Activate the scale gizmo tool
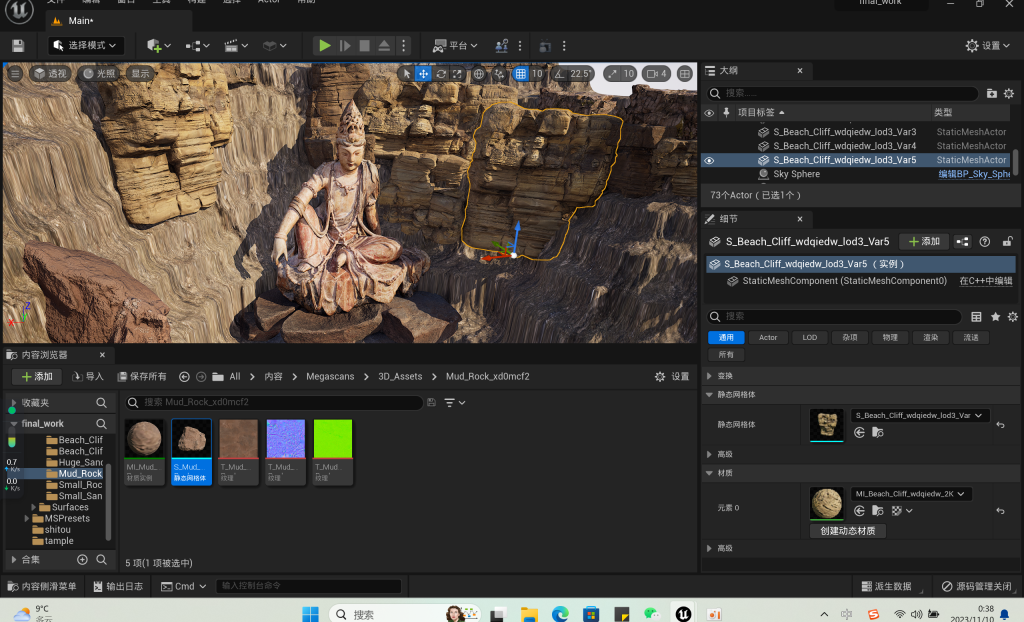Viewport: 1024px width, 622px height. pyautogui.click(x=457, y=74)
